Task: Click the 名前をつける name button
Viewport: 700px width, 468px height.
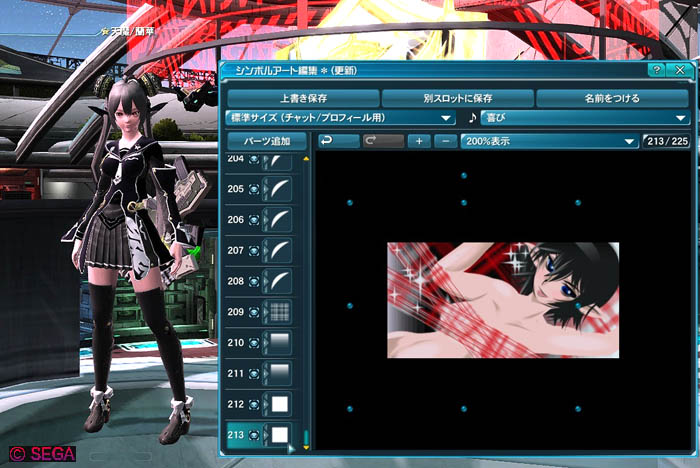Action: [612, 98]
